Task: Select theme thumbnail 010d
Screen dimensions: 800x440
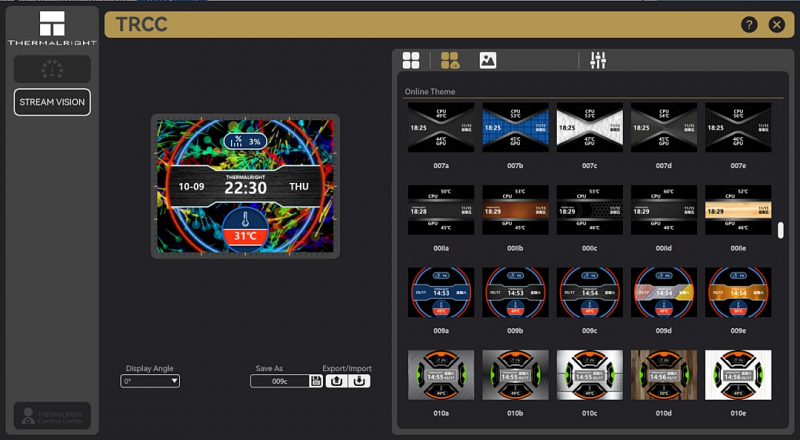Action: click(x=663, y=374)
